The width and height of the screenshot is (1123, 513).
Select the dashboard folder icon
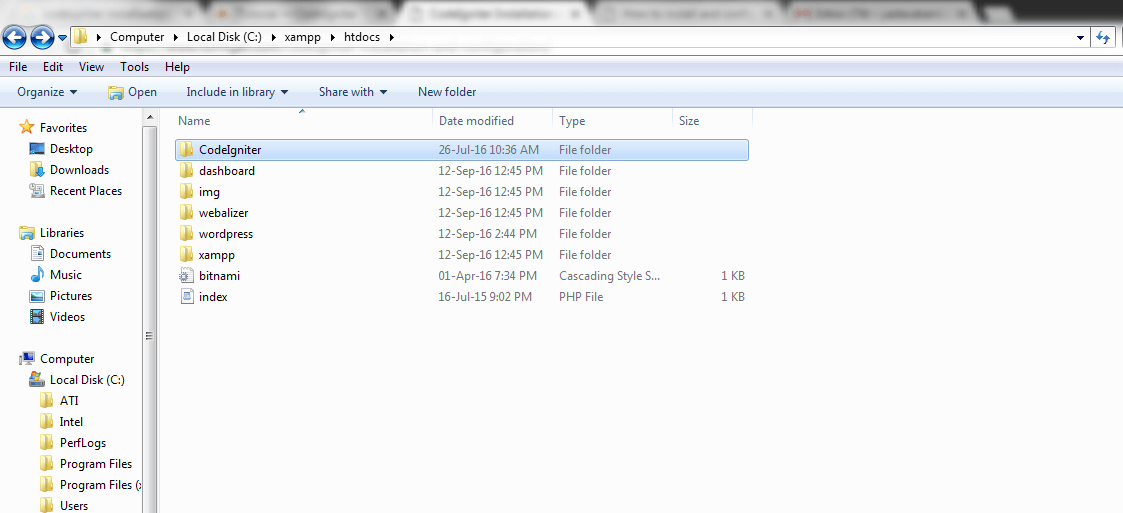187,171
